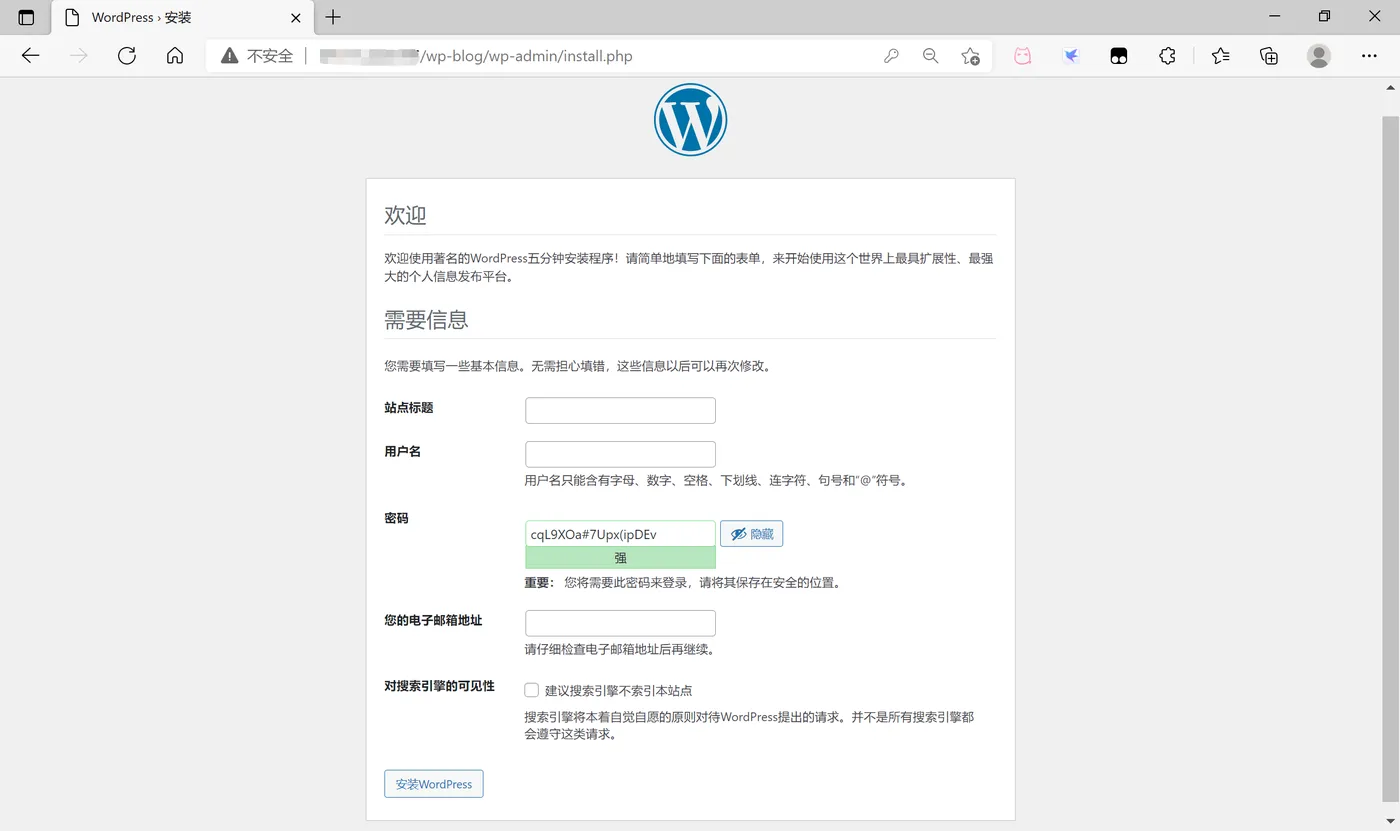The height and width of the screenshot is (831, 1400).
Task: Focus the 您的电子邮箱地址 input field
Action: [620, 623]
